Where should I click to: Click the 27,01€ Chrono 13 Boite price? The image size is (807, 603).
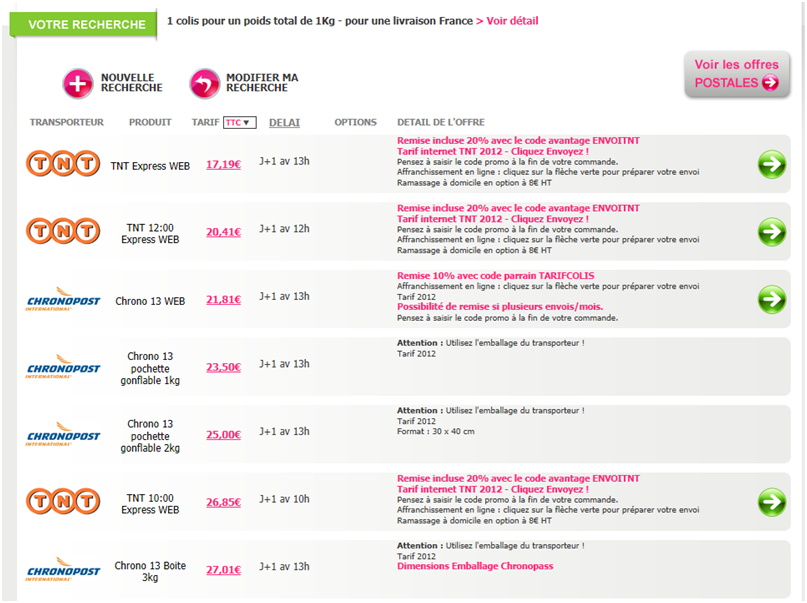(x=223, y=569)
